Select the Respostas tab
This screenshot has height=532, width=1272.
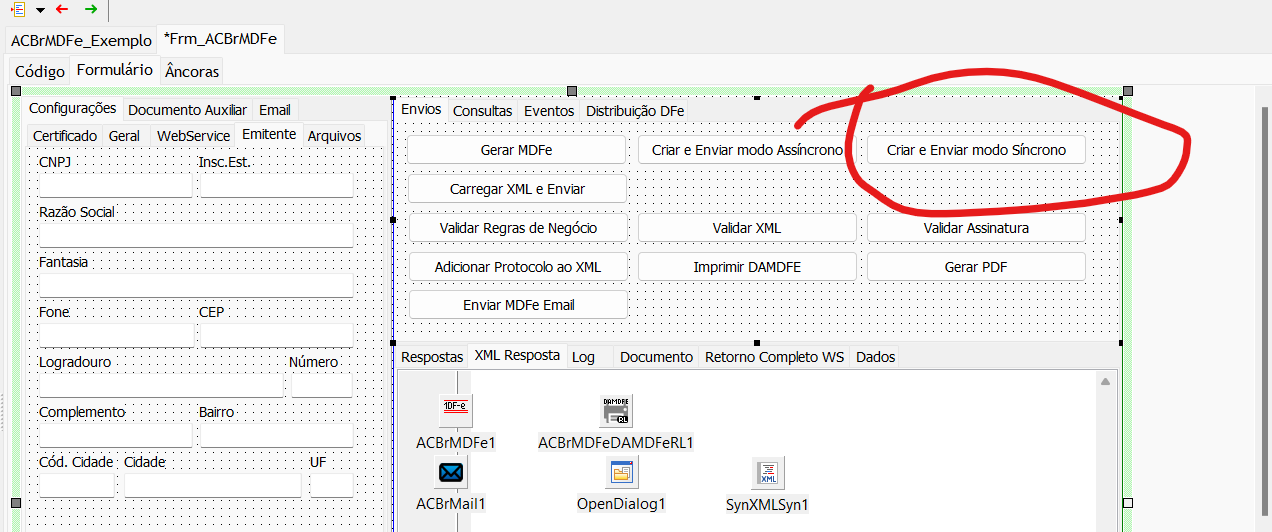pos(432,357)
